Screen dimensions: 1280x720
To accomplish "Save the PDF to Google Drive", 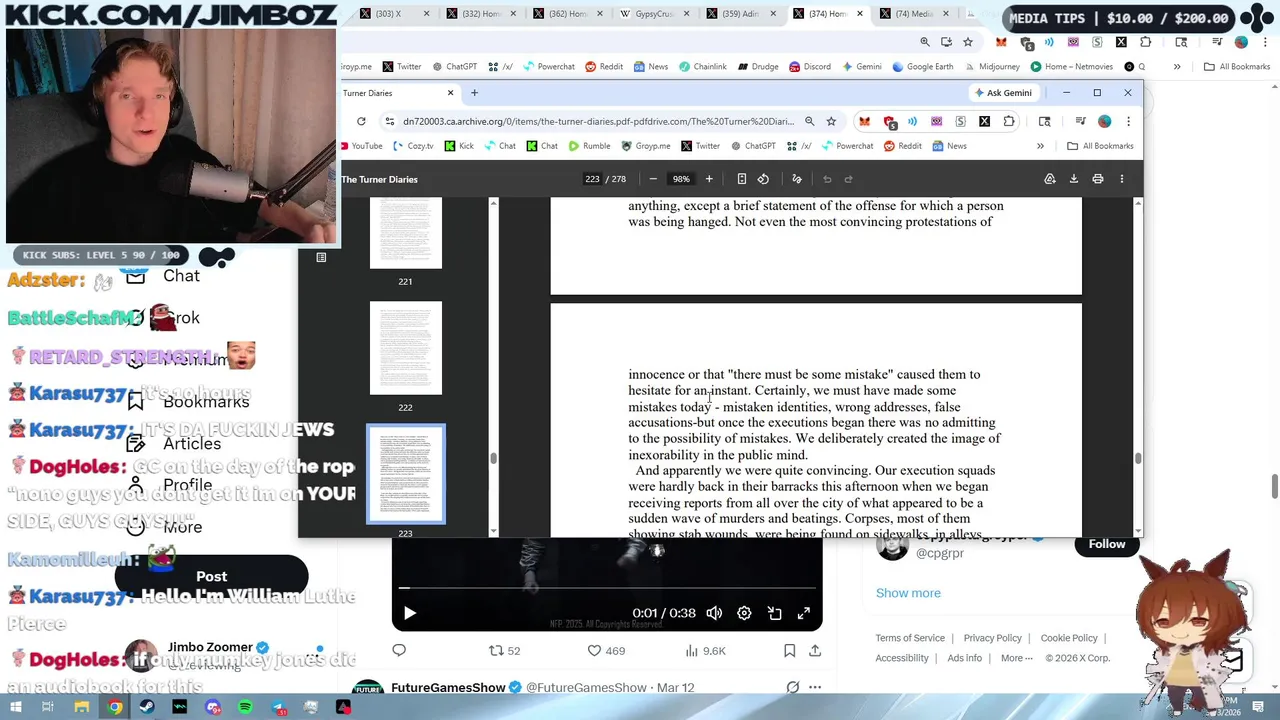I will 1049,179.
